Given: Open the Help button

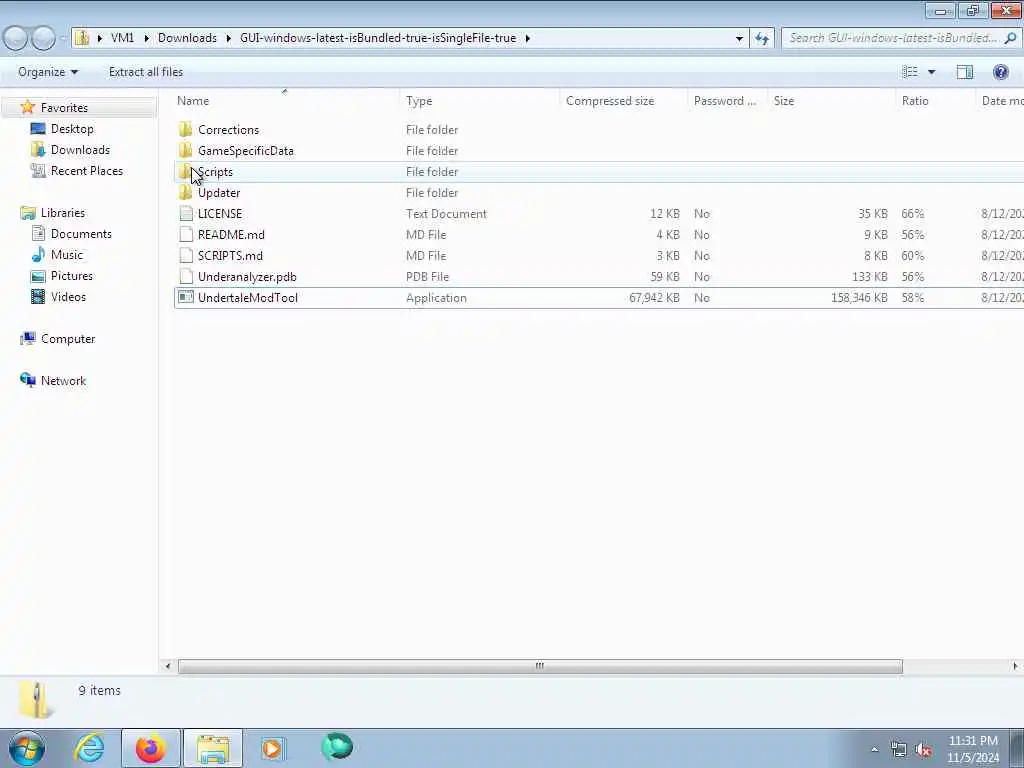Looking at the screenshot, I should [x=1000, y=72].
